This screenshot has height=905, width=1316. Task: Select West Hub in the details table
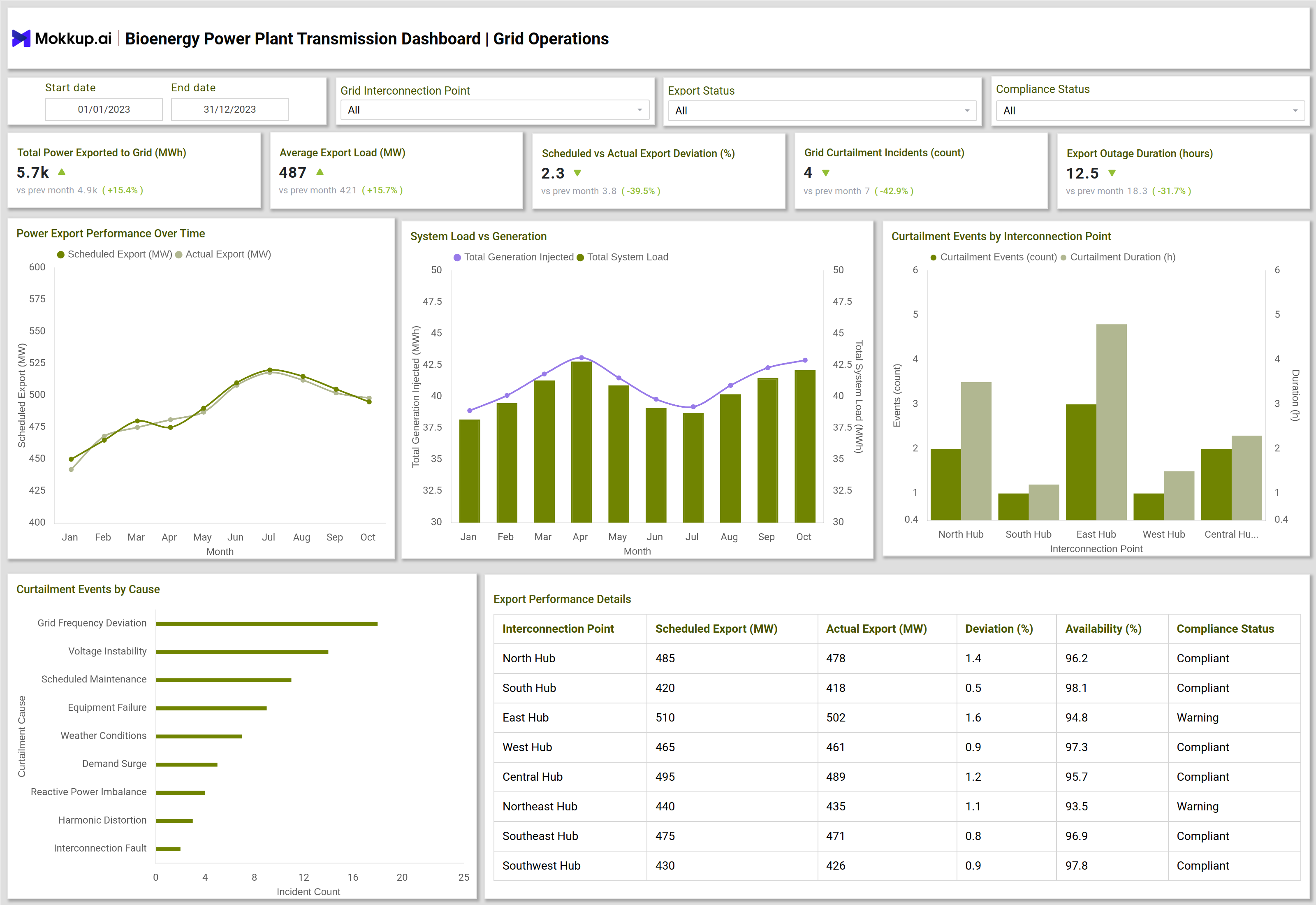point(527,747)
